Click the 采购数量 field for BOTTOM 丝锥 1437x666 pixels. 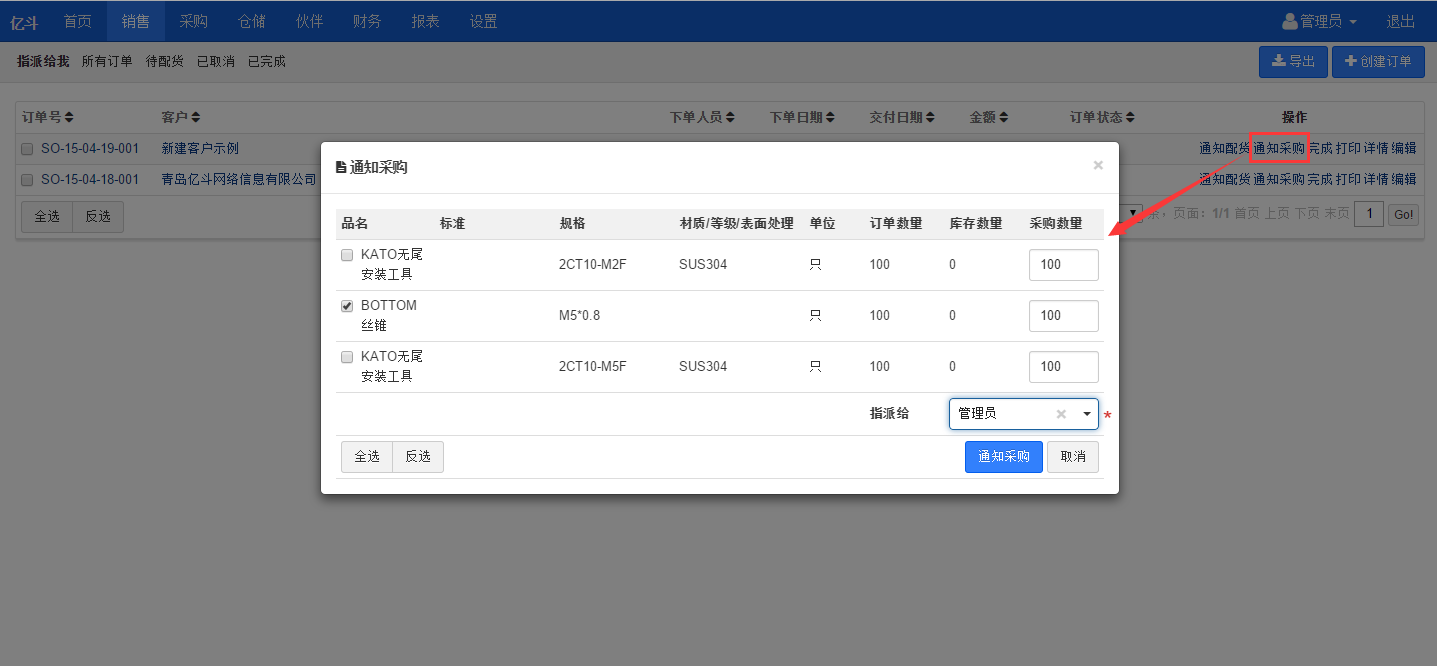click(x=1063, y=316)
